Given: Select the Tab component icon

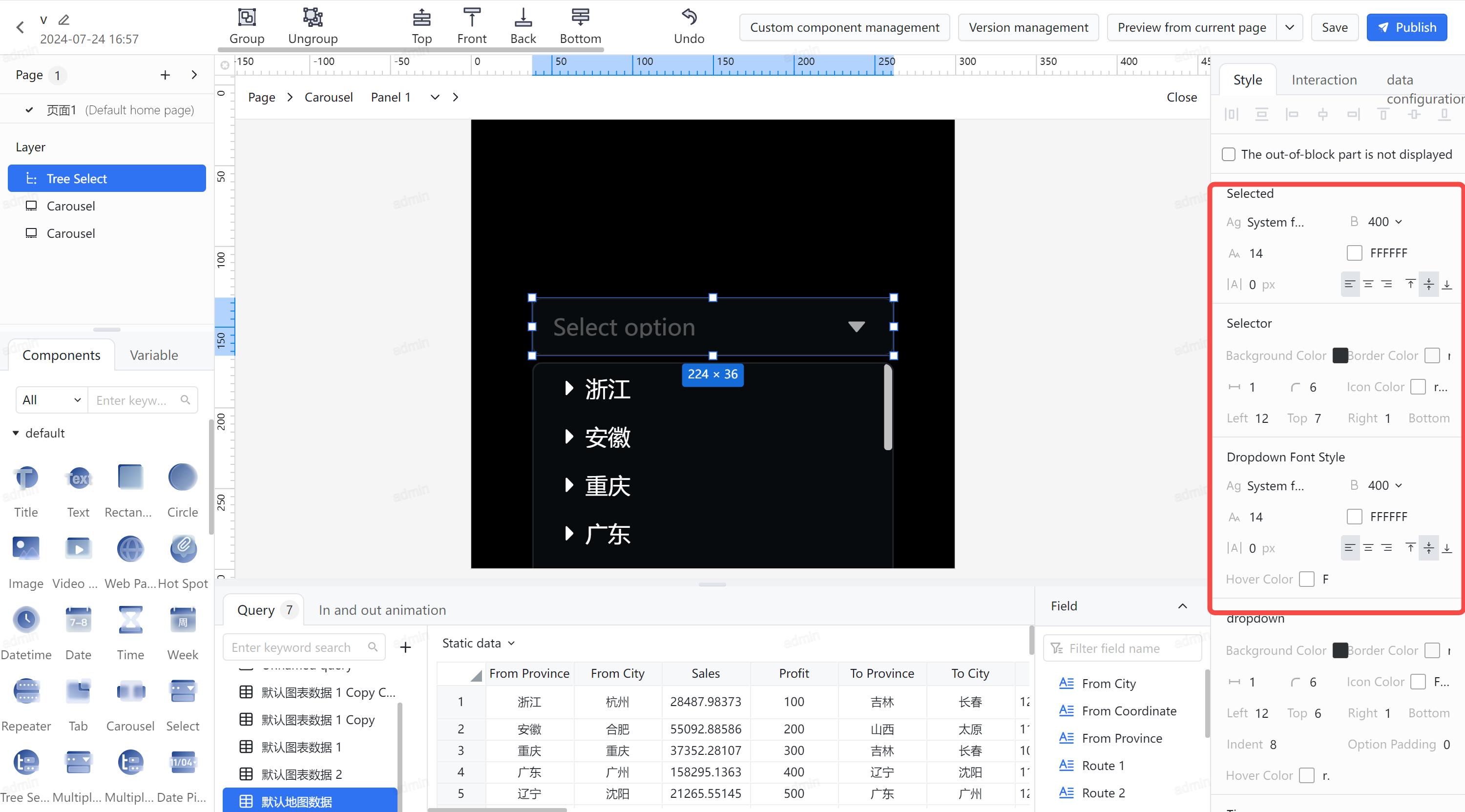Looking at the screenshot, I should pyautogui.click(x=79, y=691).
